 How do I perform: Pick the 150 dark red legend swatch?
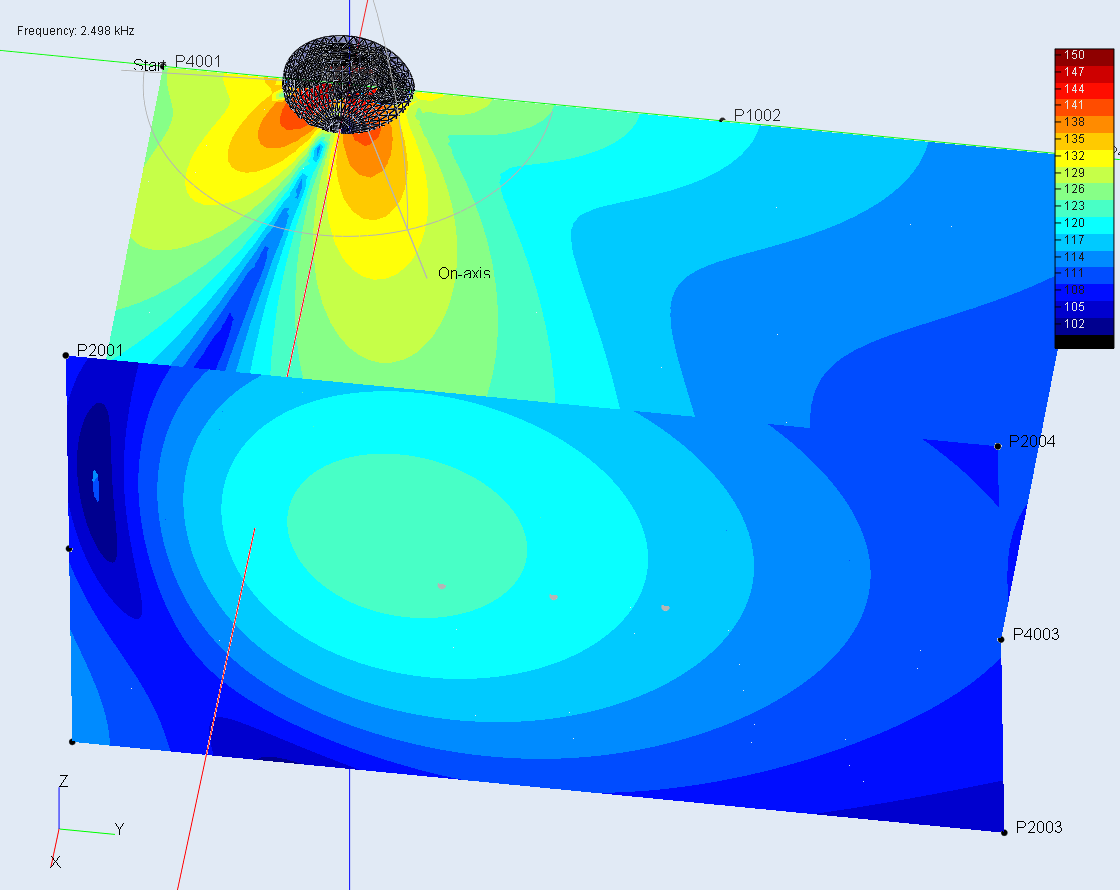(x=1084, y=55)
